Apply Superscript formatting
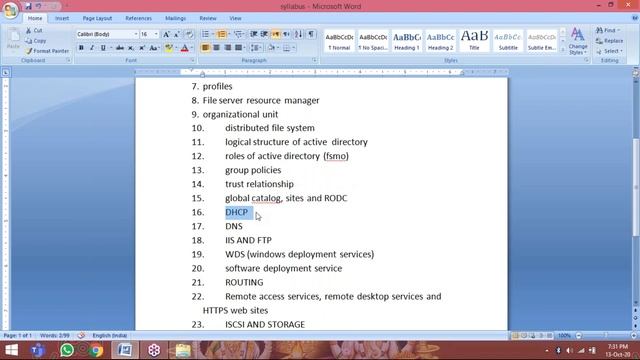This screenshot has width=640, height=360. tap(142, 48)
